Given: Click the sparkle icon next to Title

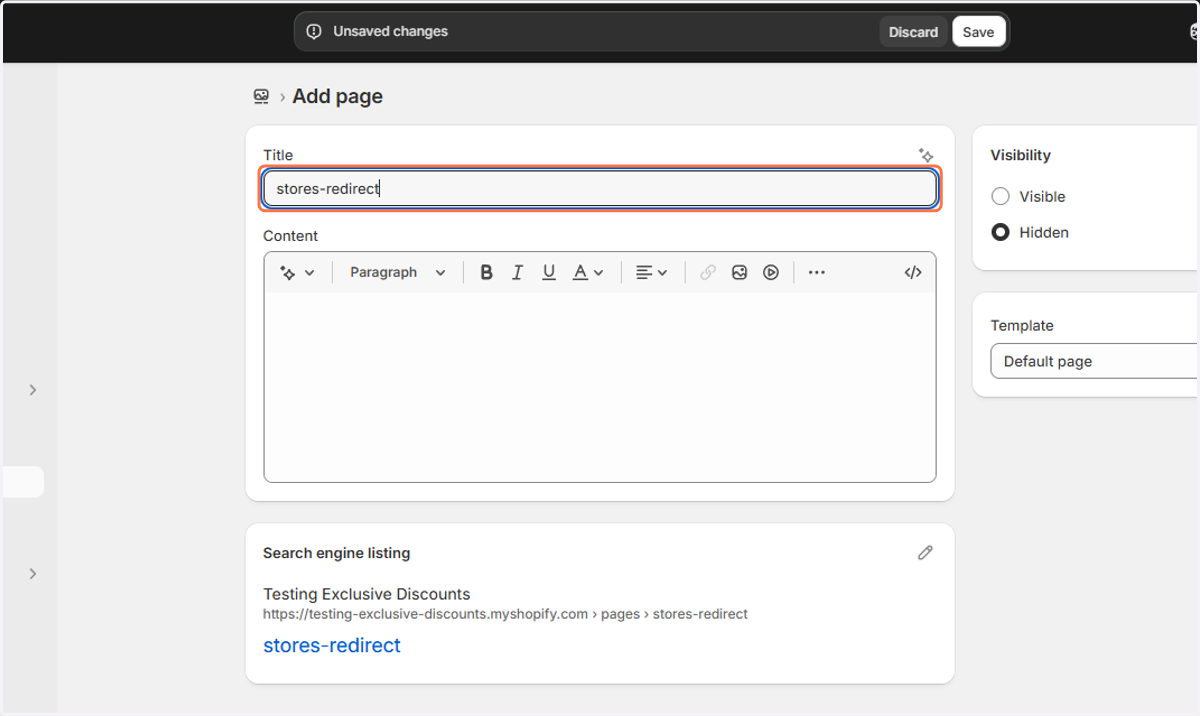Looking at the screenshot, I should pyautogui.click(x=926, y=155).
